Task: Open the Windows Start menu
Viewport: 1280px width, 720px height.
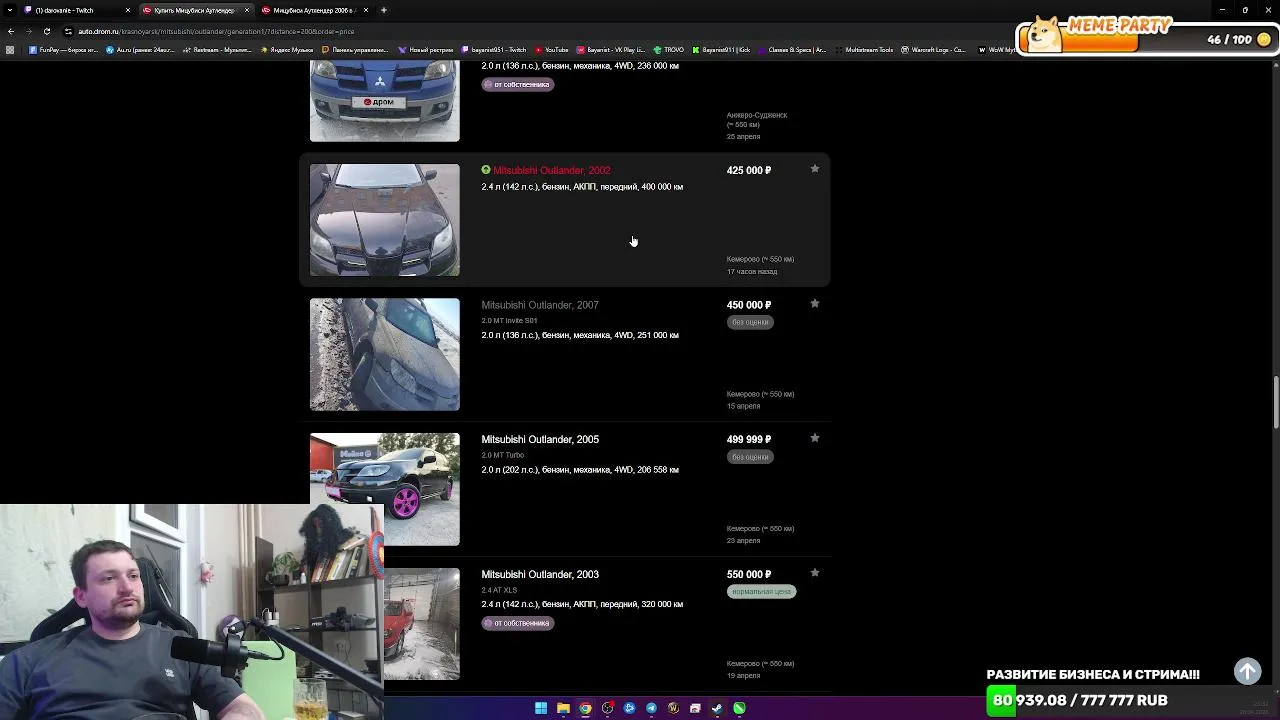Action: coord(541,708)
